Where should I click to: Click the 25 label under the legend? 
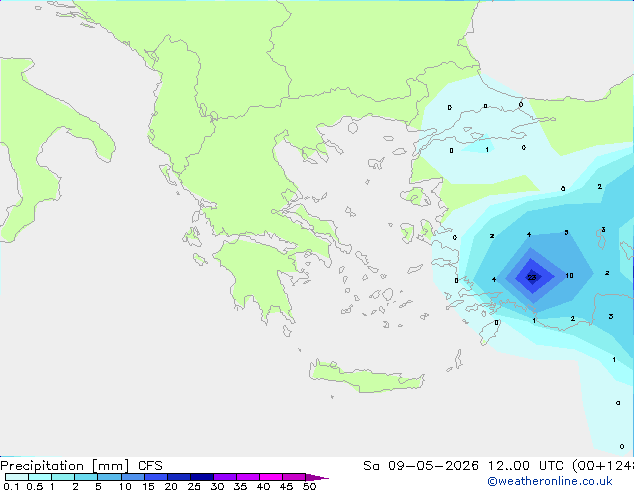coord(194,486)
